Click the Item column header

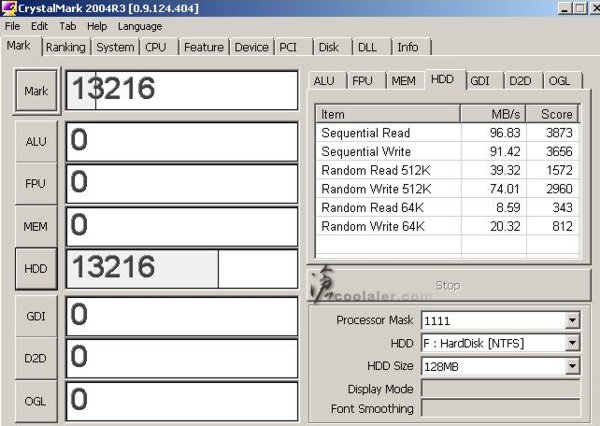pyautogui.click(x=388, y=114)
